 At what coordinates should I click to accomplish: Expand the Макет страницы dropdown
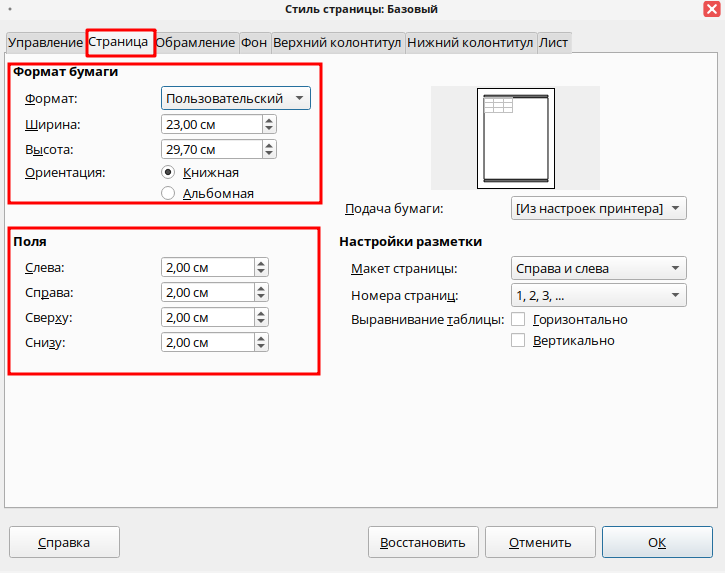(598, 268)
